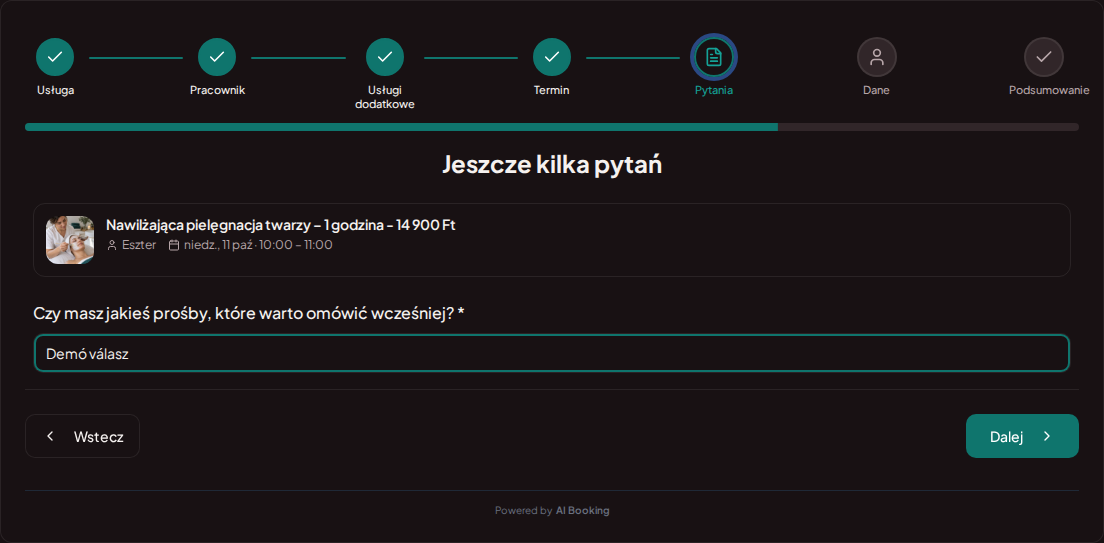
Task: Open the Usługi dodatkowe step checkmark
Action: 385,57
